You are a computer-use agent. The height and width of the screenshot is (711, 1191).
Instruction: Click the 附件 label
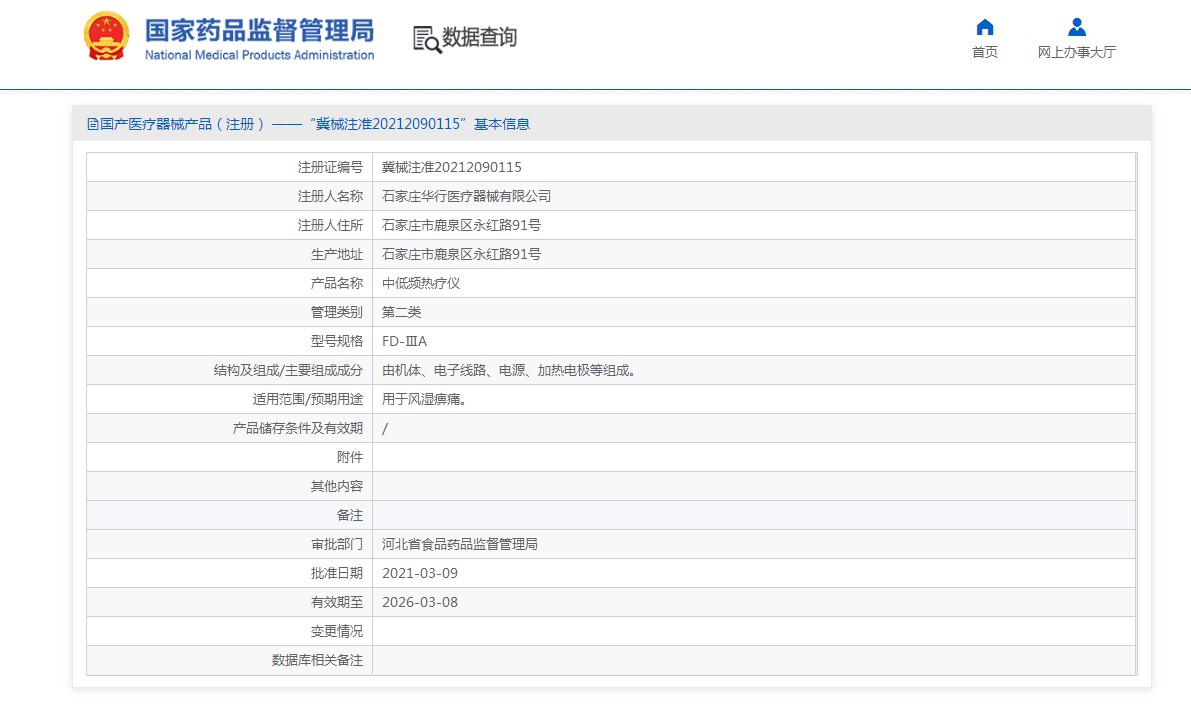pyautogui.click(x=349, y=457)
